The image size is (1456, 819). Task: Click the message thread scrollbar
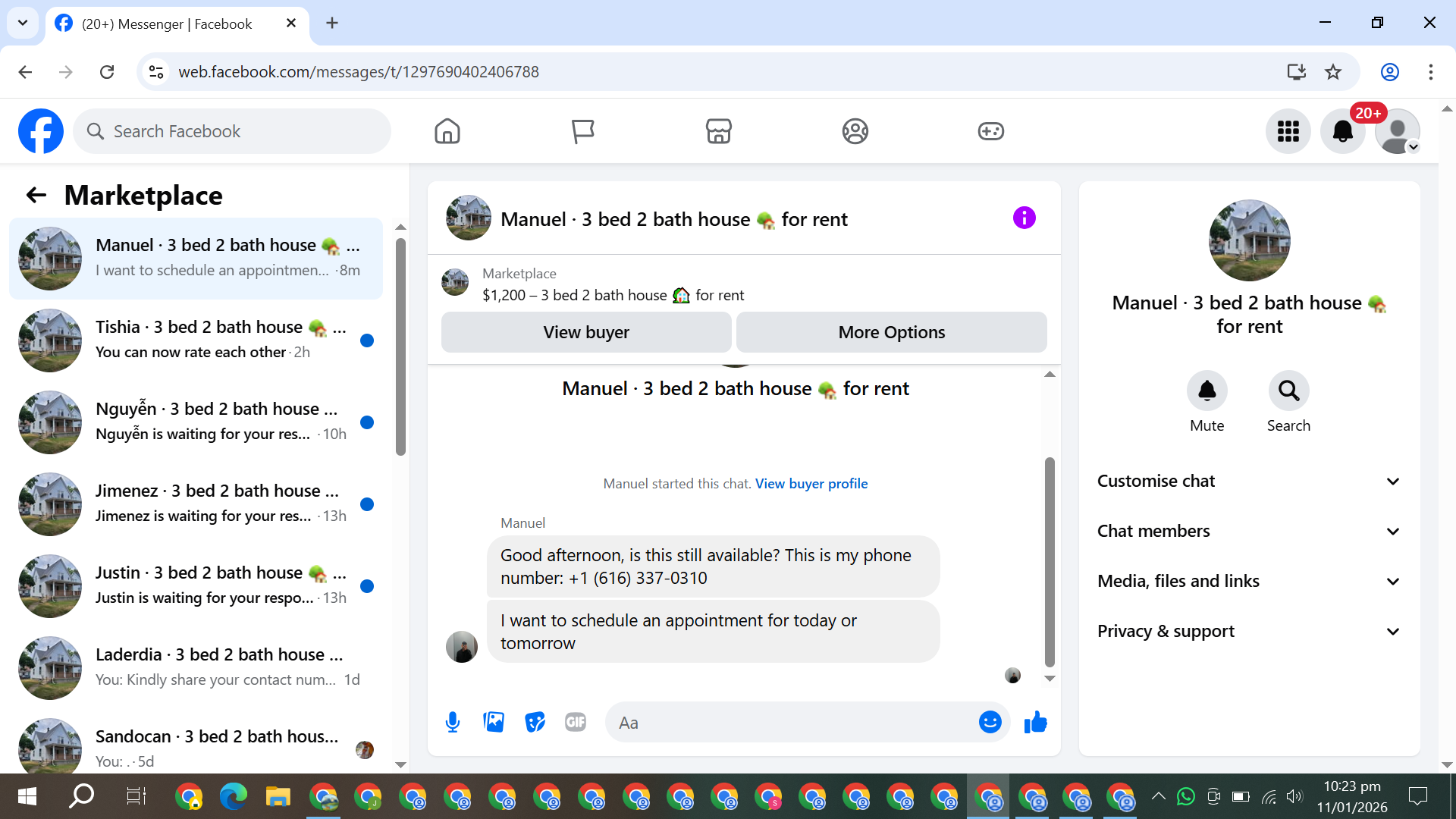click(1050, 561)
